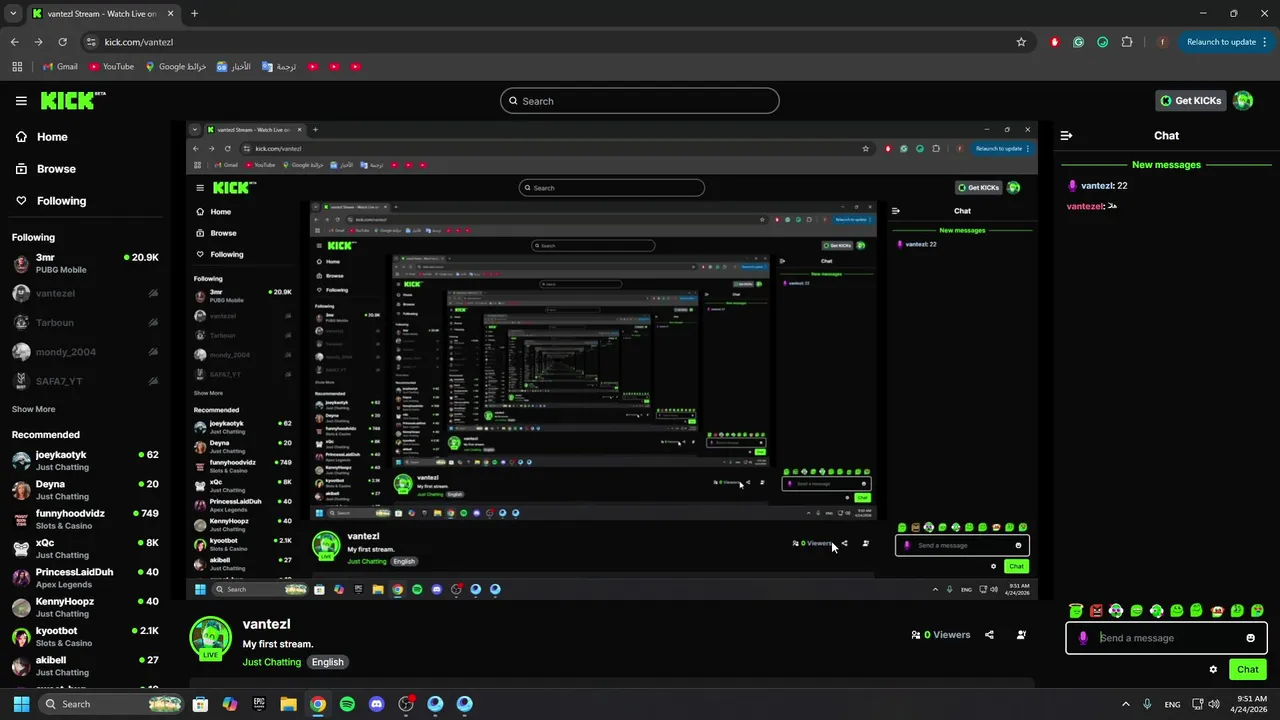Click the follow user icon beside share
1280x720 pixels.
[x=1021, y=635]
